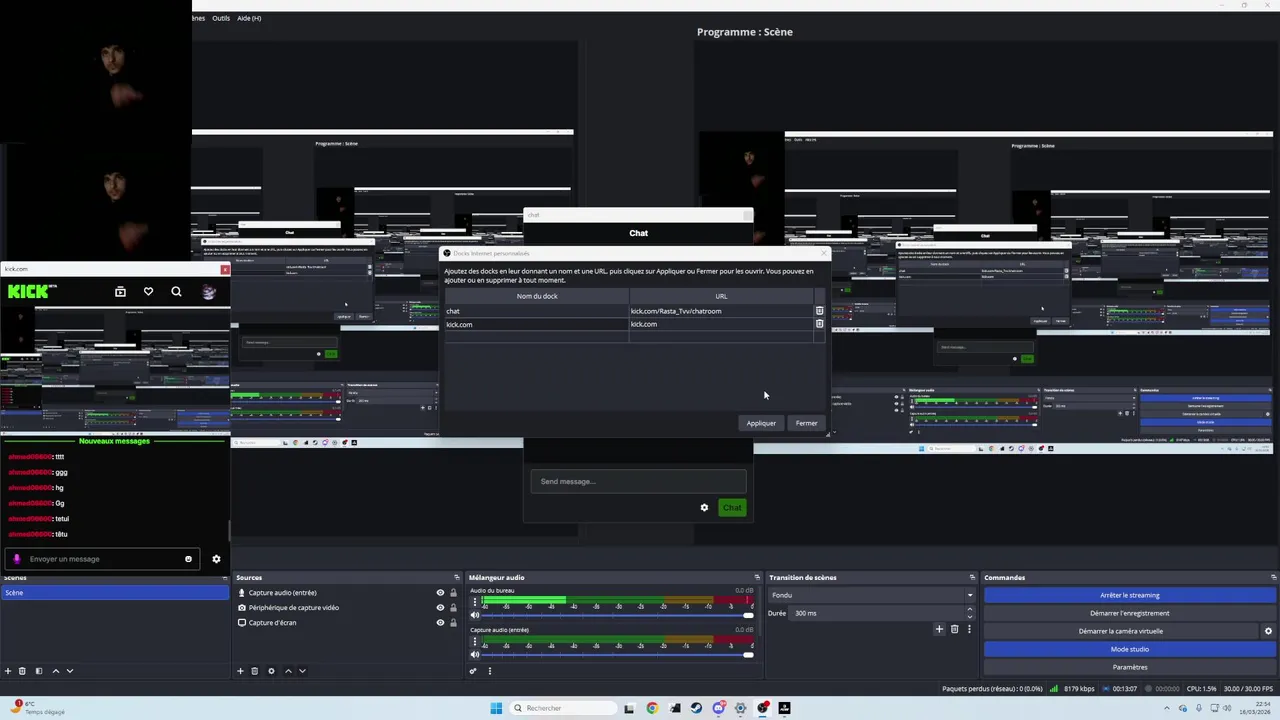
Task: Open Kick chat settings gear
Action: click(x=216, y=559)
